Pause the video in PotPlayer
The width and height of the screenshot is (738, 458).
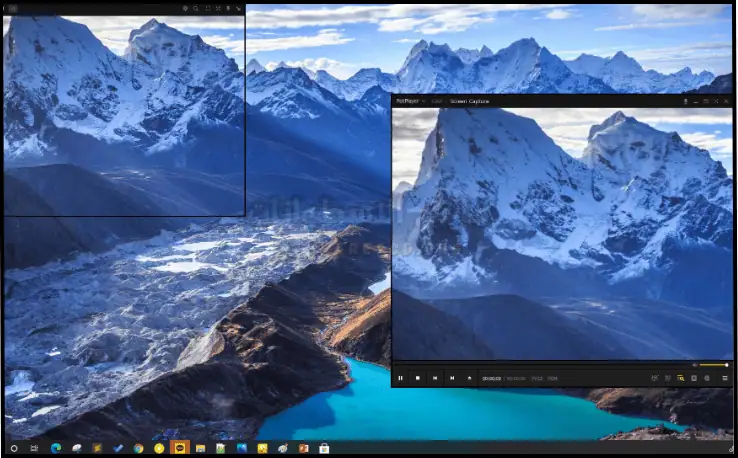(x=401, y=378)
